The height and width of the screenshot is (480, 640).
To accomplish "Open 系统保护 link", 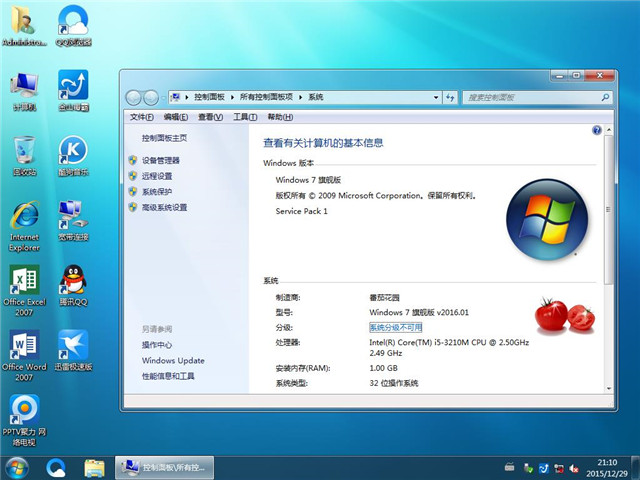I will [157, 191].
